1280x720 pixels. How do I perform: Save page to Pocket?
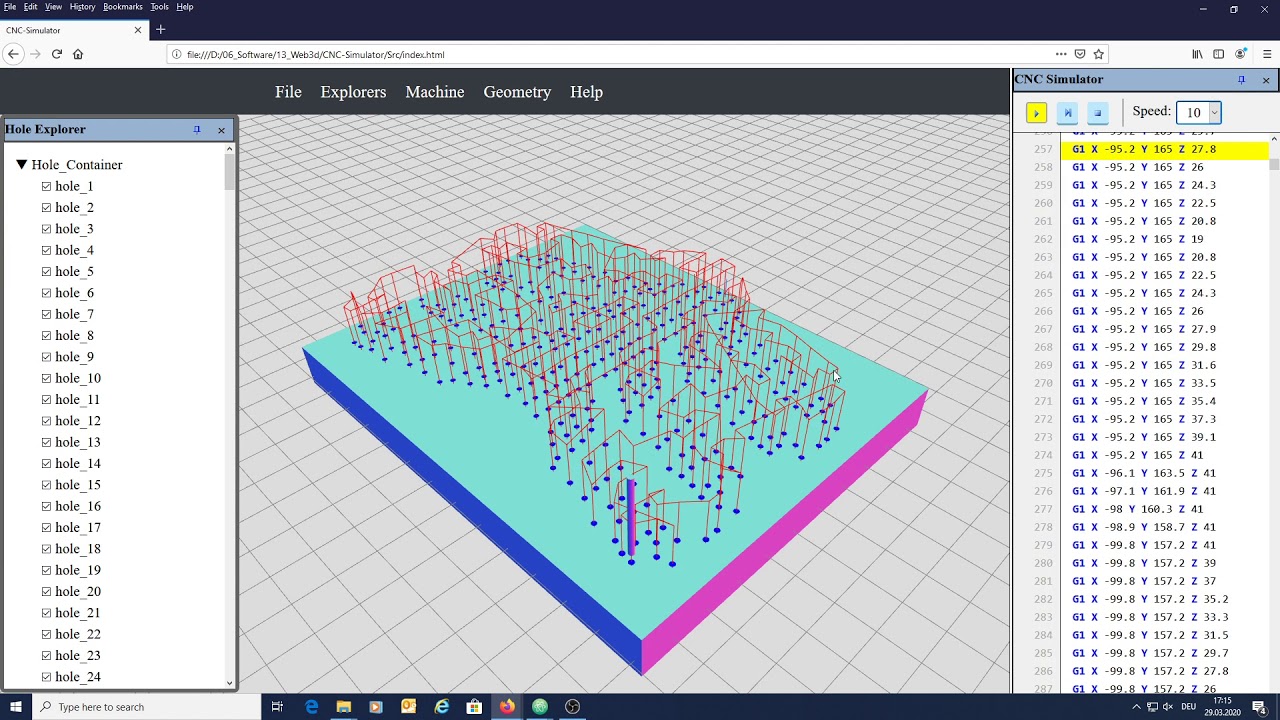click(1080, 54)
